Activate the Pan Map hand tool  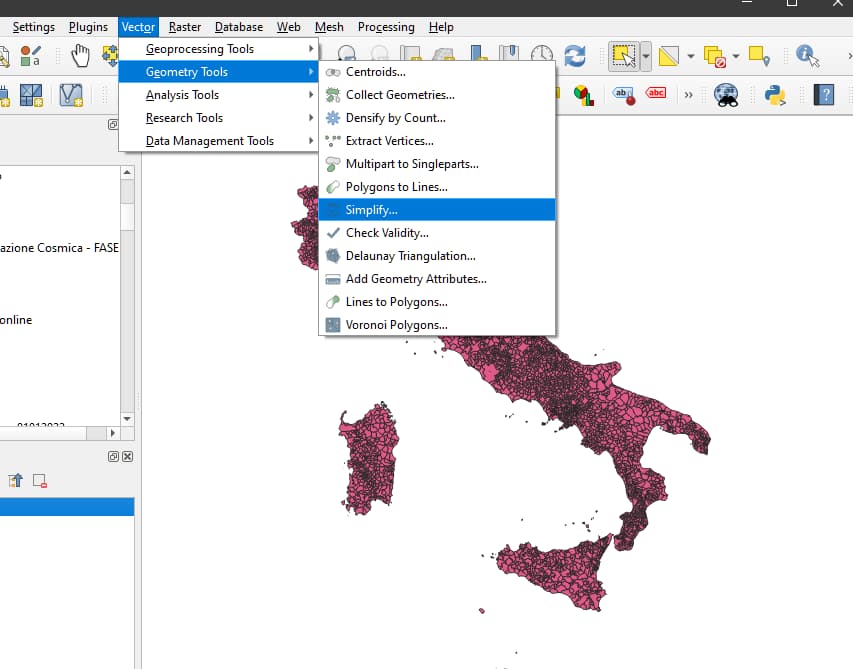pos(80,55)
